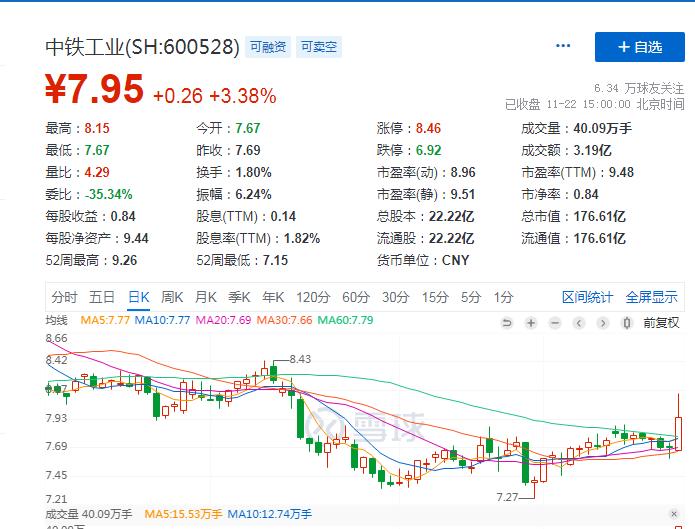Open 区间统计 range statistics
The image size is (695, 529).
click(587, 297)
